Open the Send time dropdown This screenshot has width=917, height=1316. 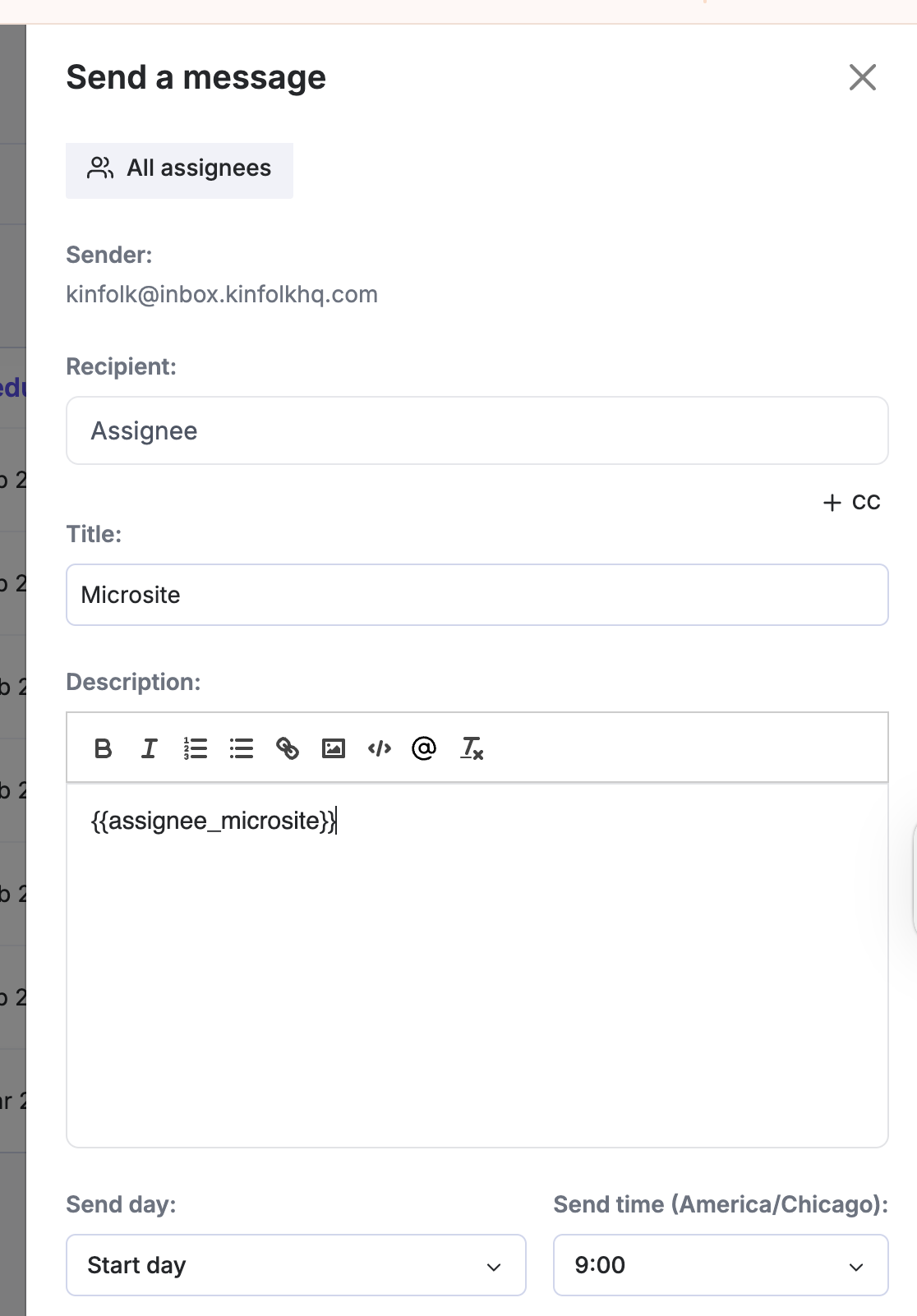[x=721, y=1265]
